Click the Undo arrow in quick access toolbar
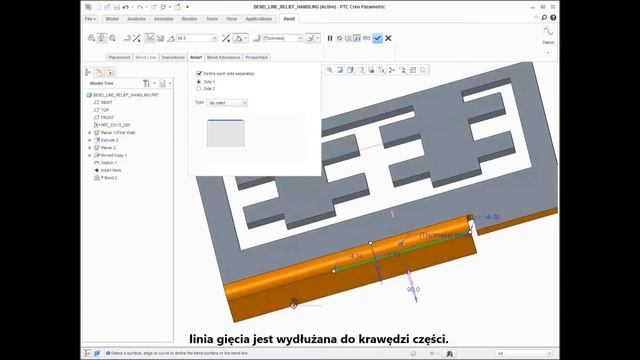 pyautogui.click(x=126, y=7)
